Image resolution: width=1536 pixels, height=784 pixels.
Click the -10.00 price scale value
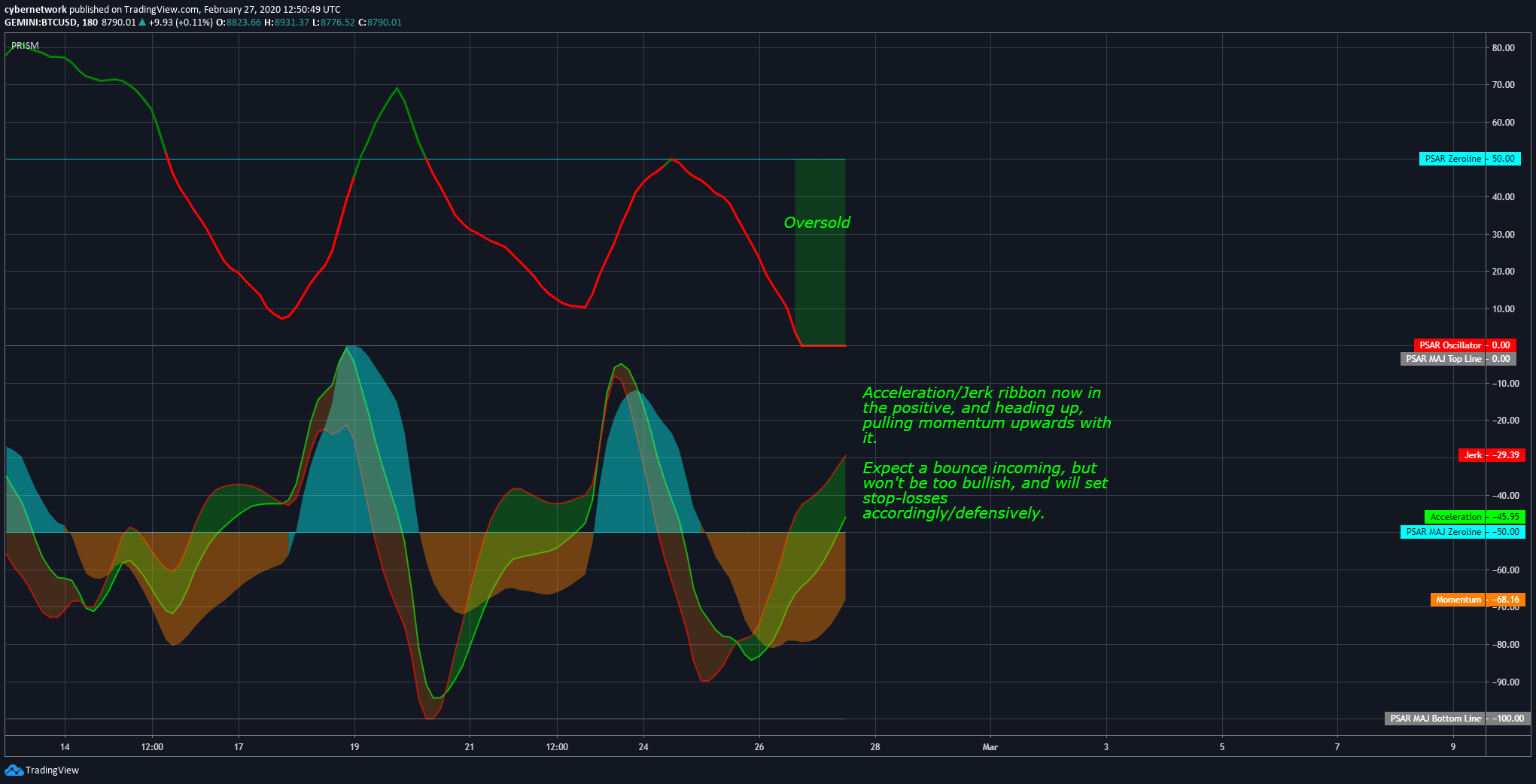pyautogui.click(x=1504, y=383)
